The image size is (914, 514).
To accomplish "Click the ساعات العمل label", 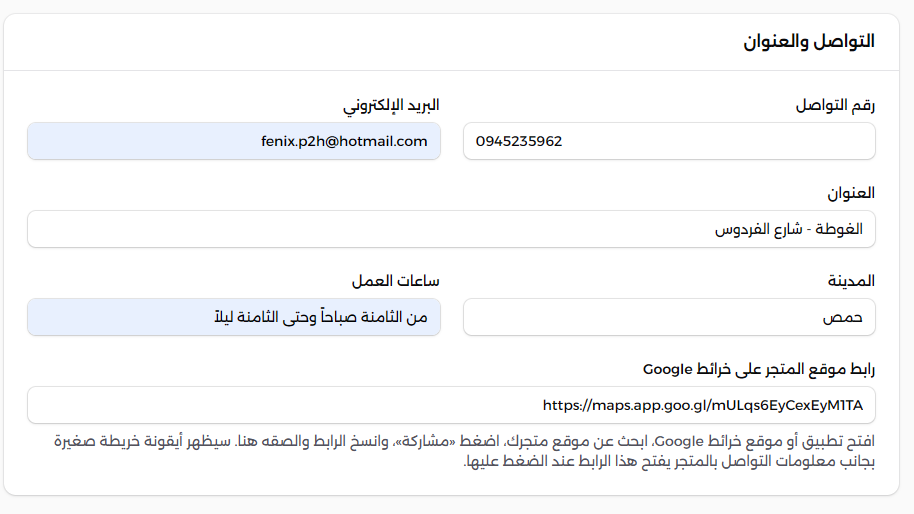I will pyautogui.click(x=396, y=281).
